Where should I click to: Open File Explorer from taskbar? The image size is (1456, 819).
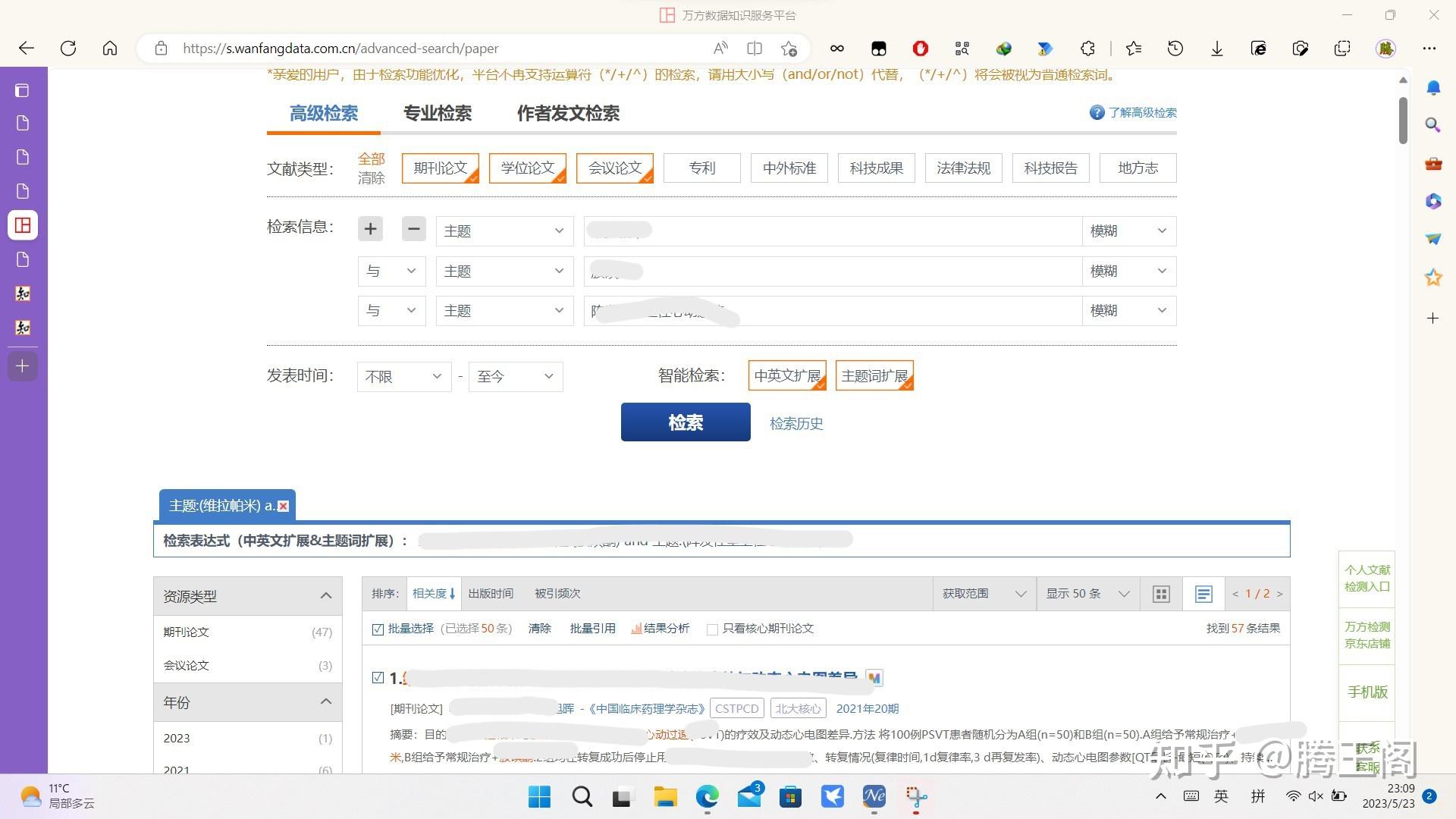click(665, 796)
